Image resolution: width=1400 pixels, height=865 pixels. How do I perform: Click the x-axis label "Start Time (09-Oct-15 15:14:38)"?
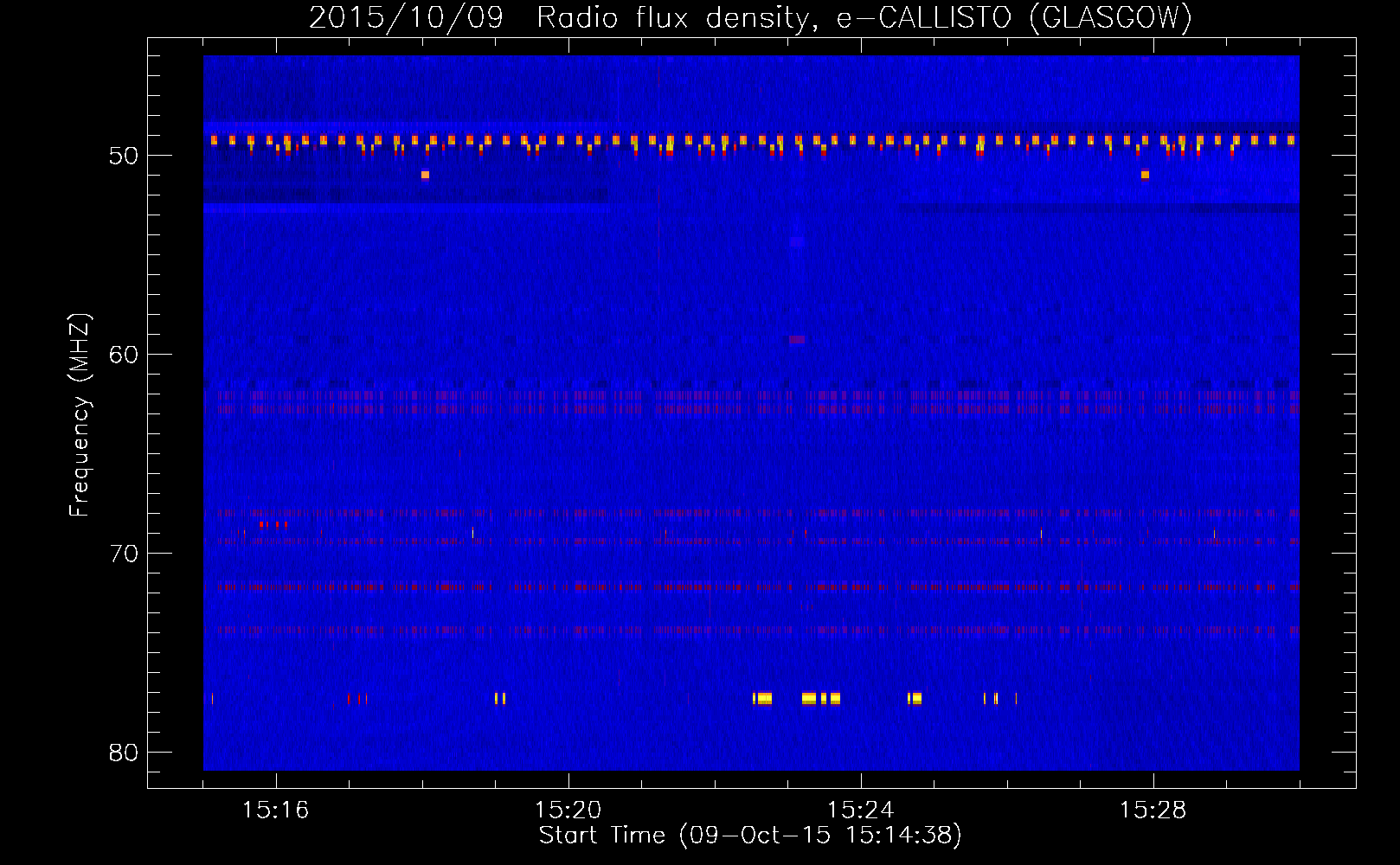(x=750, y=836)
